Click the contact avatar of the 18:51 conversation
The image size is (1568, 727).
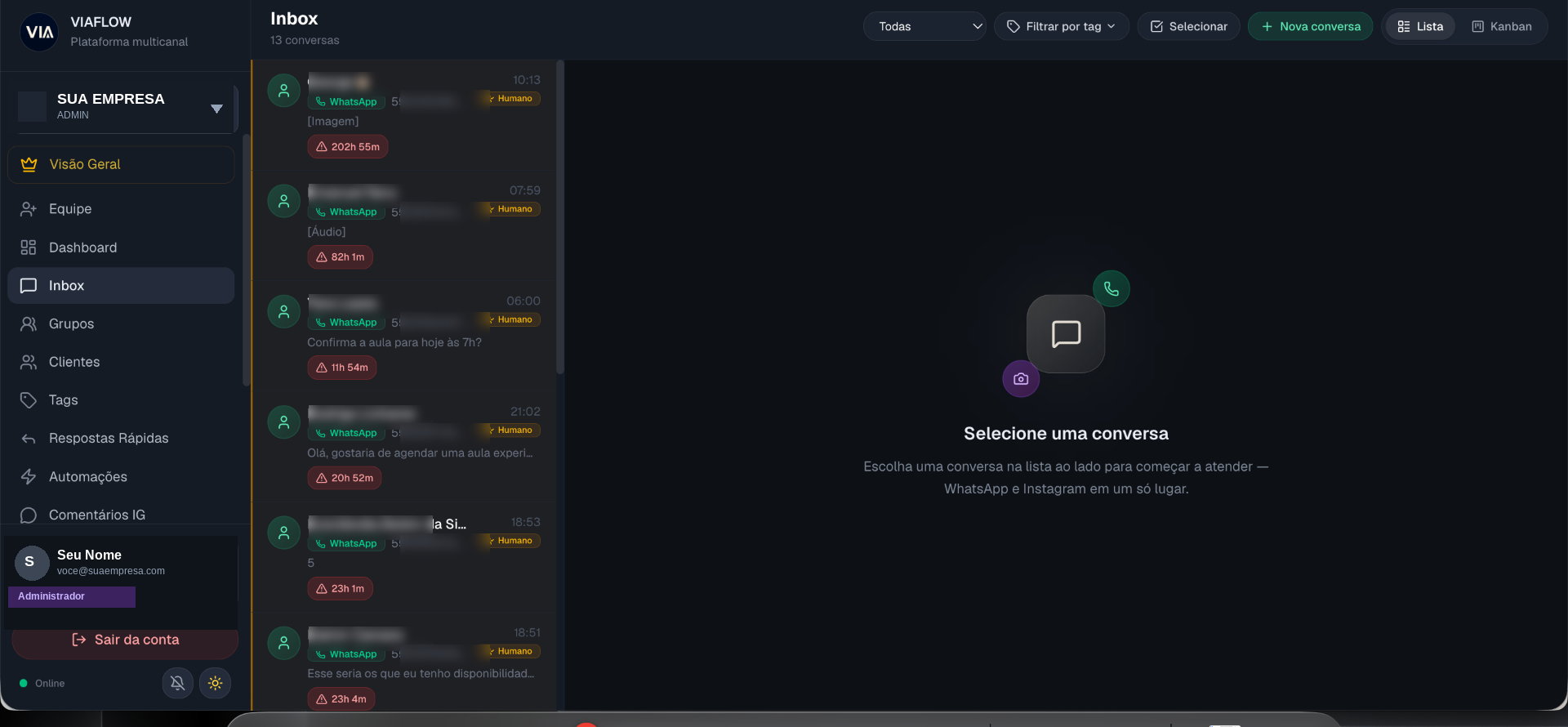[284, 643]
